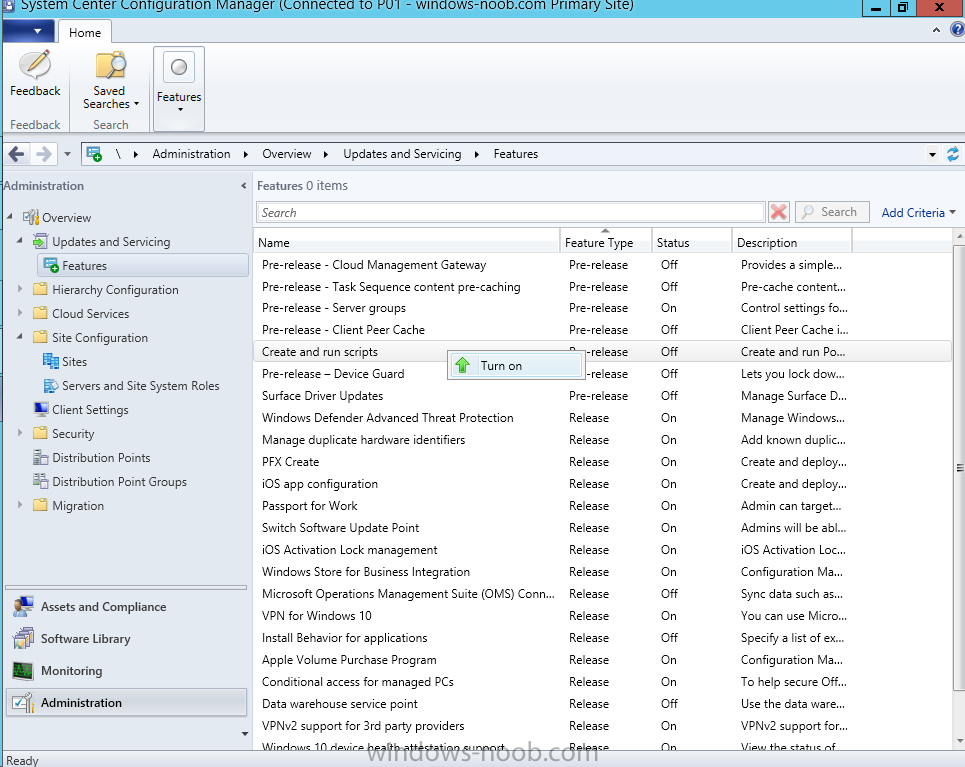This screenshot has height=767, width=965.
Task: Collapse the Updates and Servicing node
Action: pyautogui.click(x=20, y=241)
